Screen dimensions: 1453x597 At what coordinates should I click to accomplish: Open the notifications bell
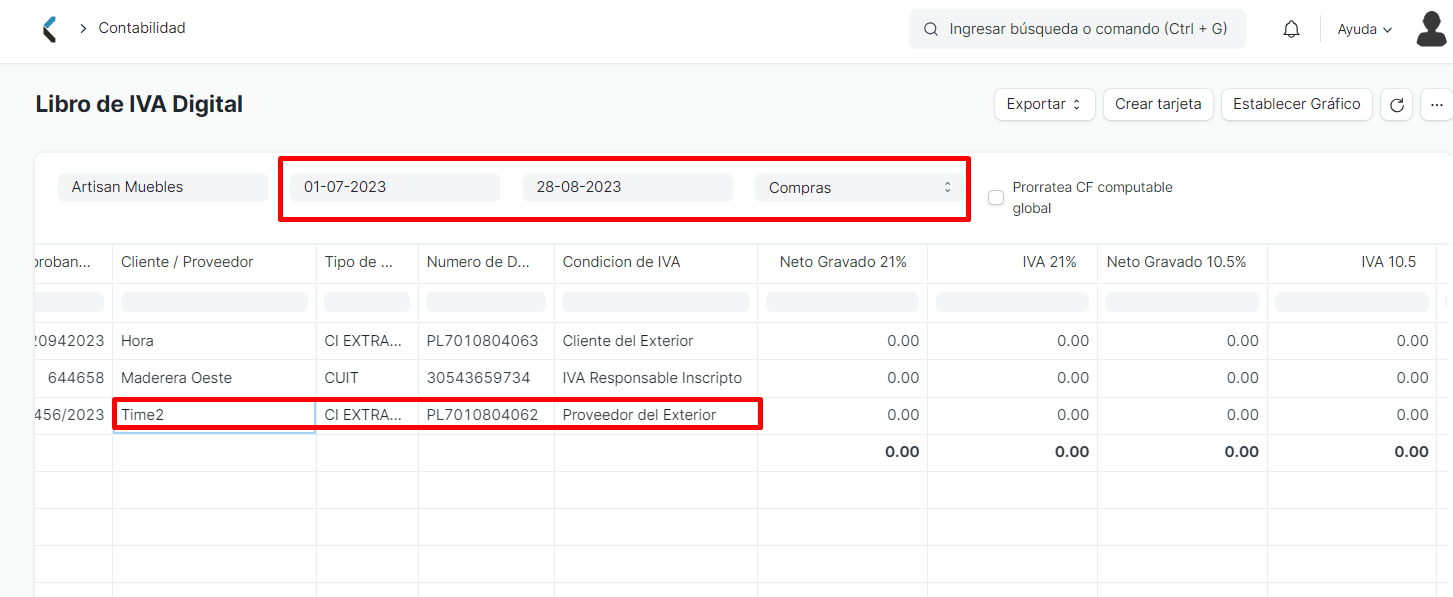1291,29
